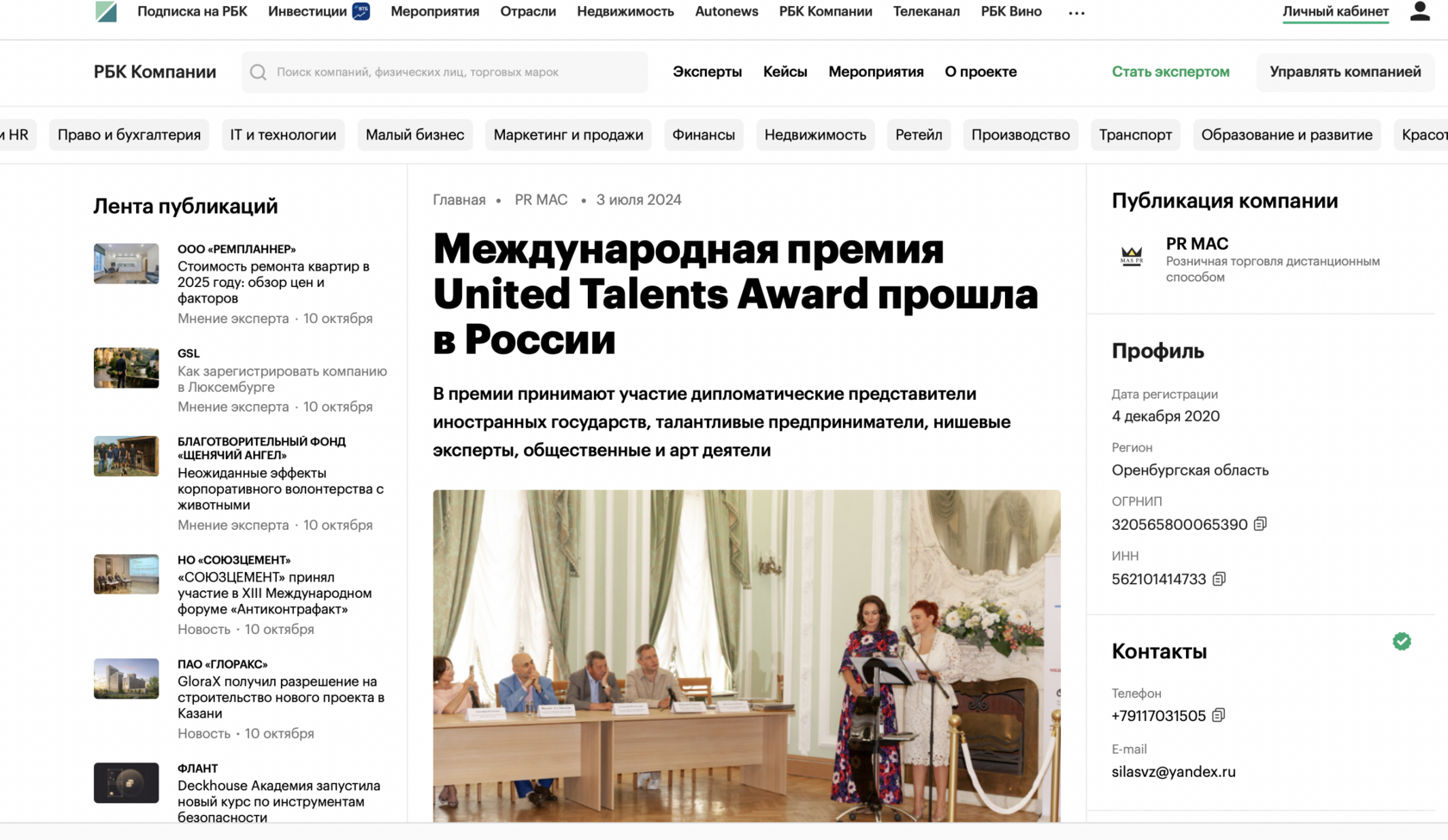Open the СОЮЗЦЕМЕНТ article thumbnail
1448x840 pixels.
click(126, 574)
